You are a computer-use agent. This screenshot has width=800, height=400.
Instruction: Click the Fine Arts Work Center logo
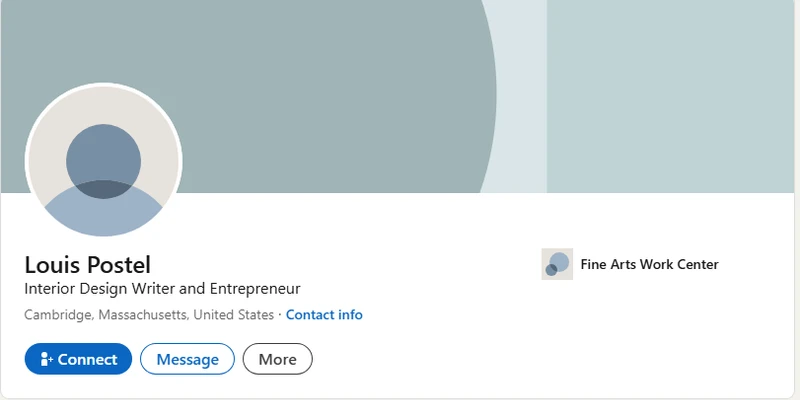click(557, 264)
